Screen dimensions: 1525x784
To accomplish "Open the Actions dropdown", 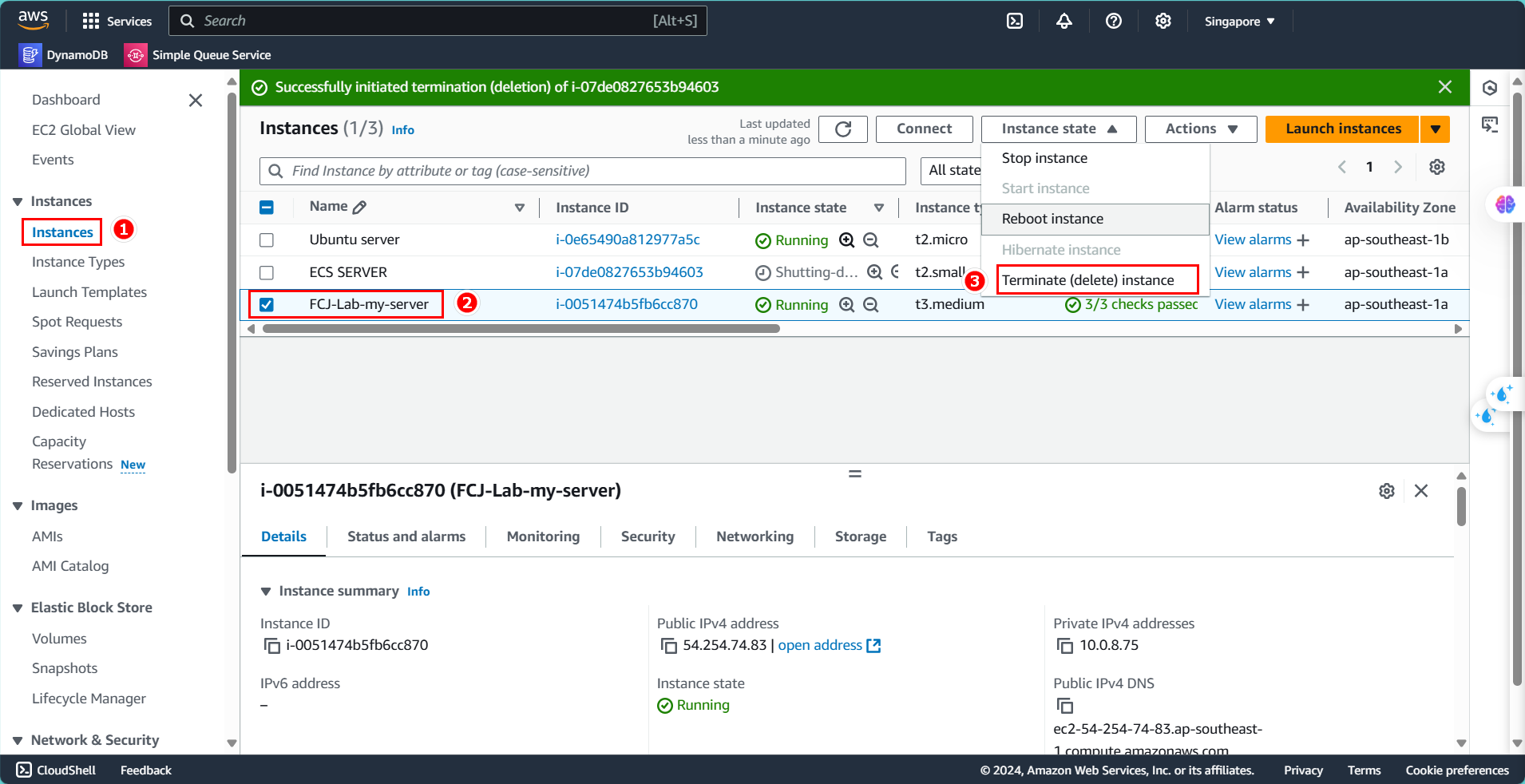I will coord(1201,129).
